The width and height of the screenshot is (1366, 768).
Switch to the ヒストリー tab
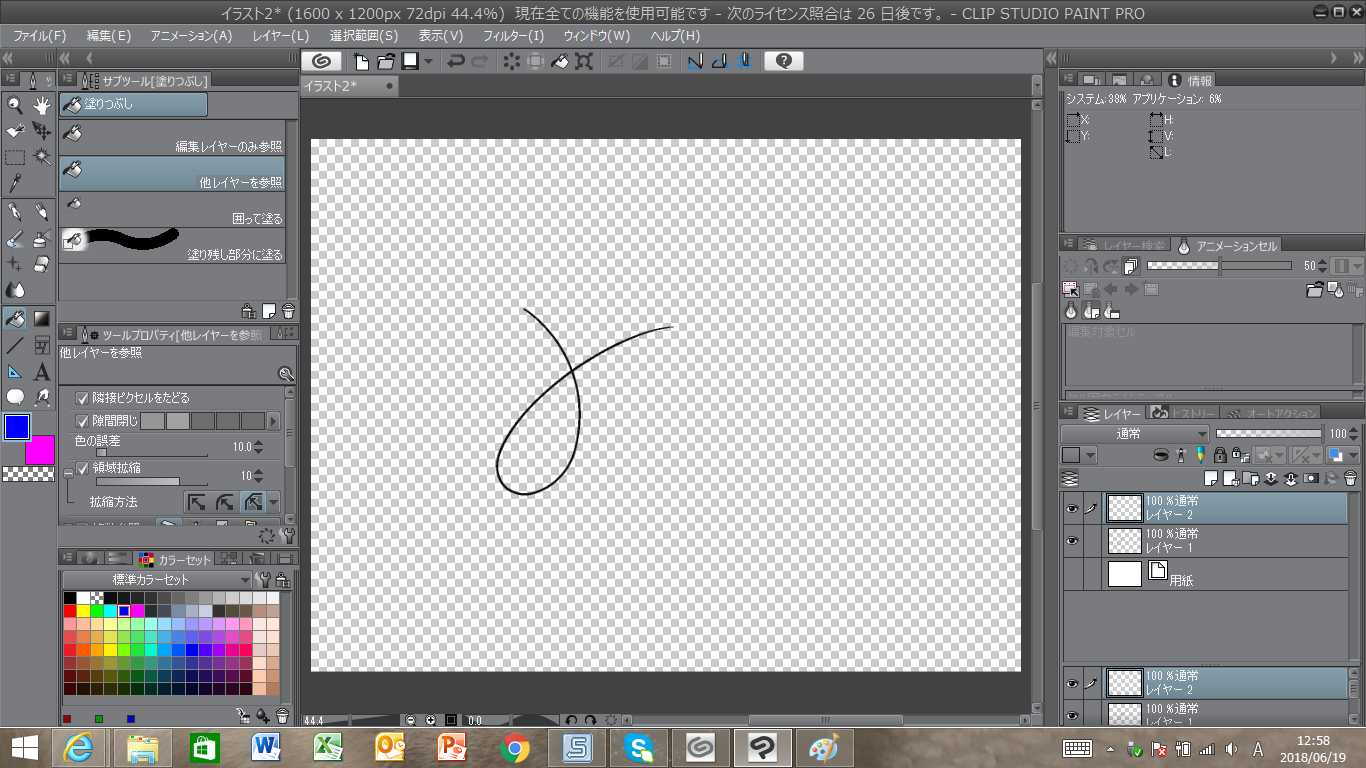click(x=1184, y=413)
